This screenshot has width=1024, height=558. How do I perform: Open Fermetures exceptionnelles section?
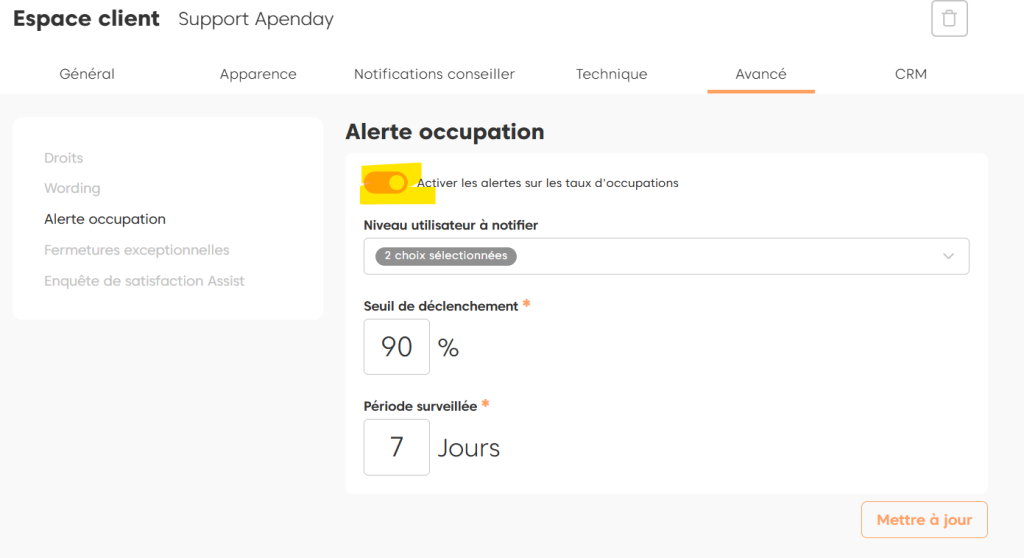pos(137,250)
